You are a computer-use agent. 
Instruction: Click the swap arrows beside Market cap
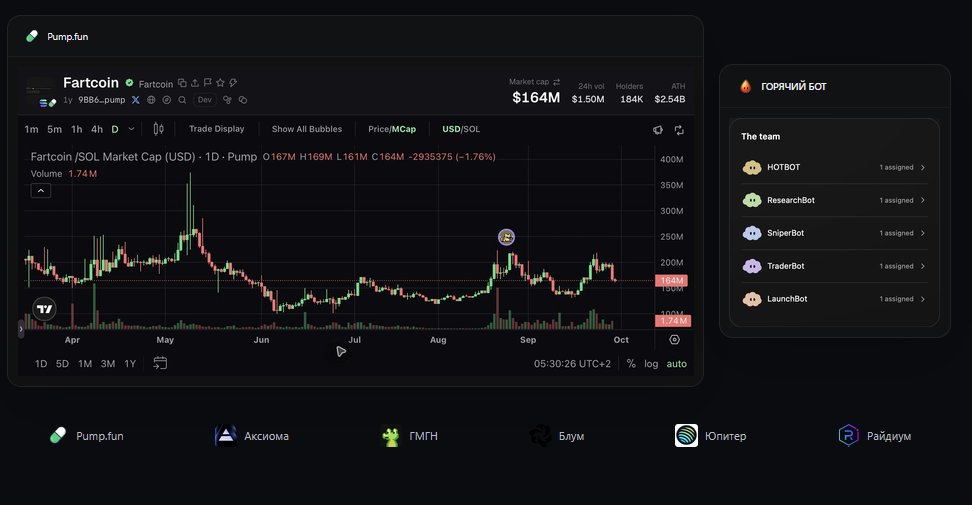point(556,82)
